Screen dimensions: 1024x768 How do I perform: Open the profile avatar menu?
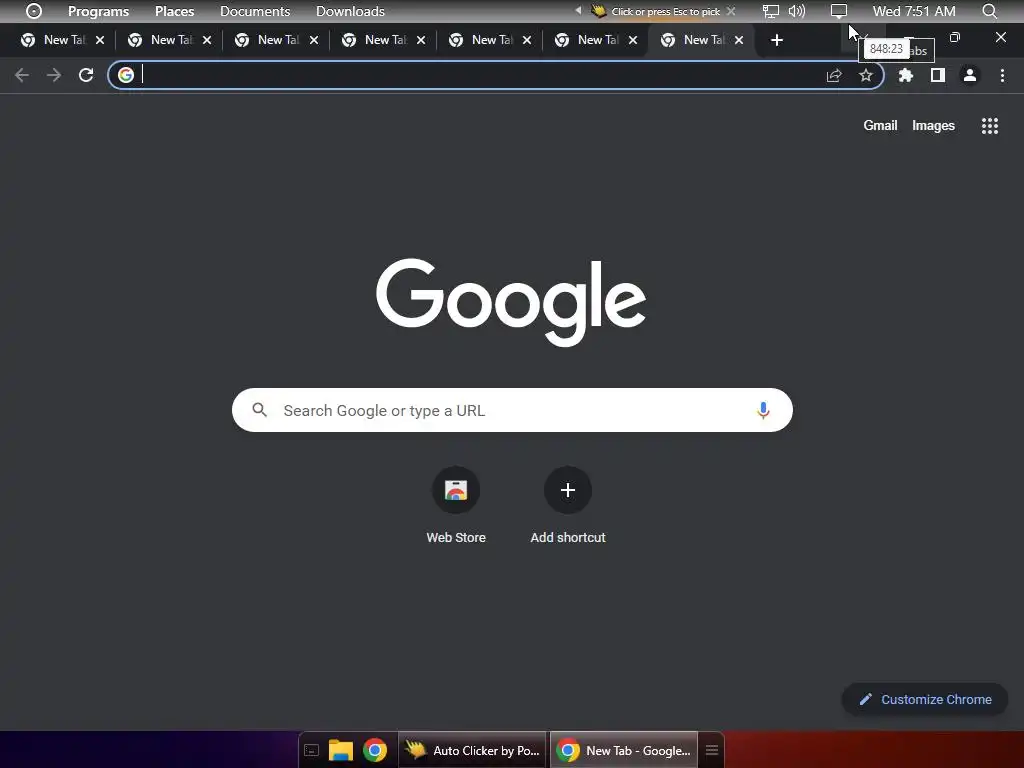(970, 75)
